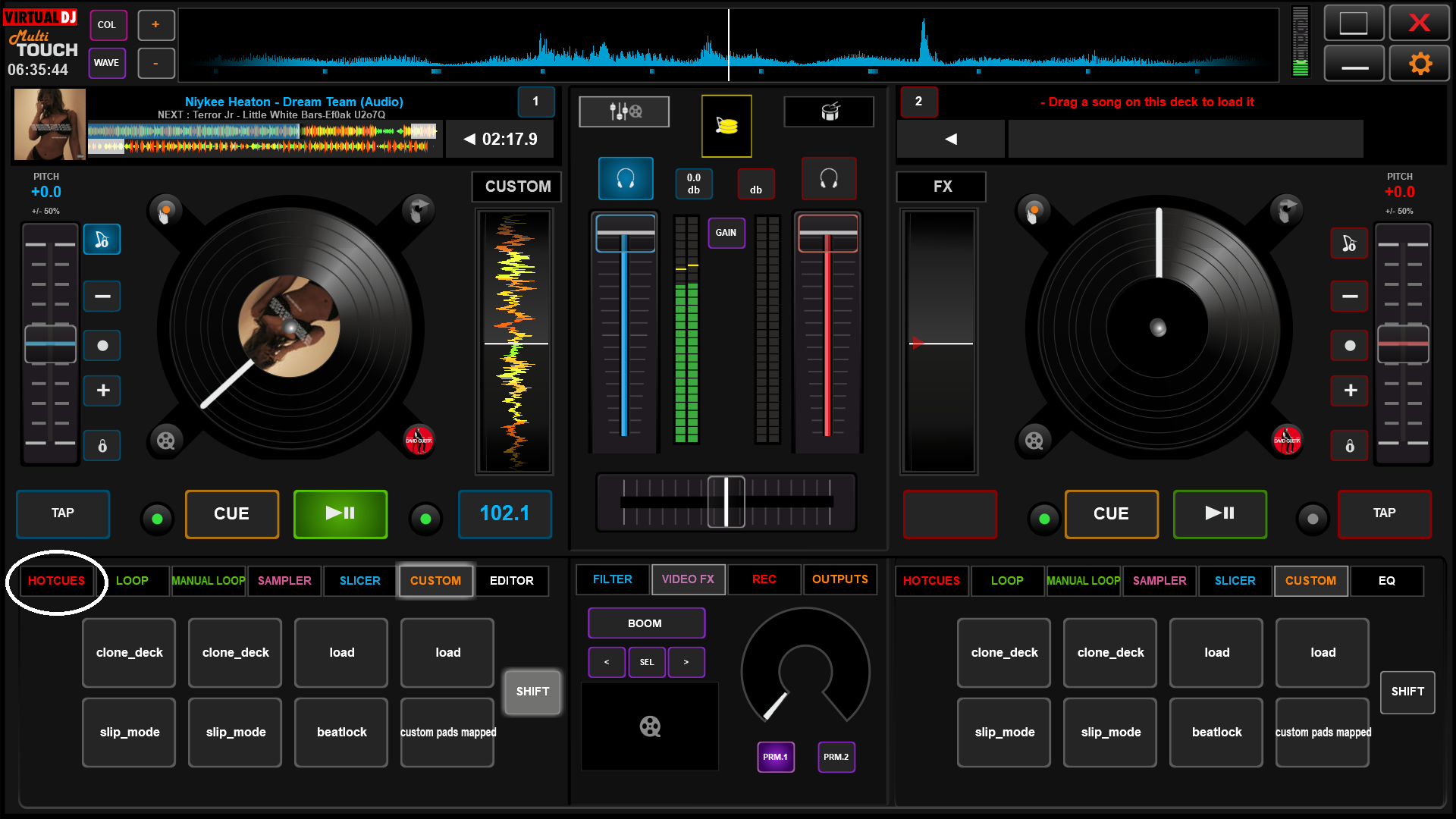This screenshot has width=1456, height=819.
Task: Open the REC tab
Action: point(764,579)
